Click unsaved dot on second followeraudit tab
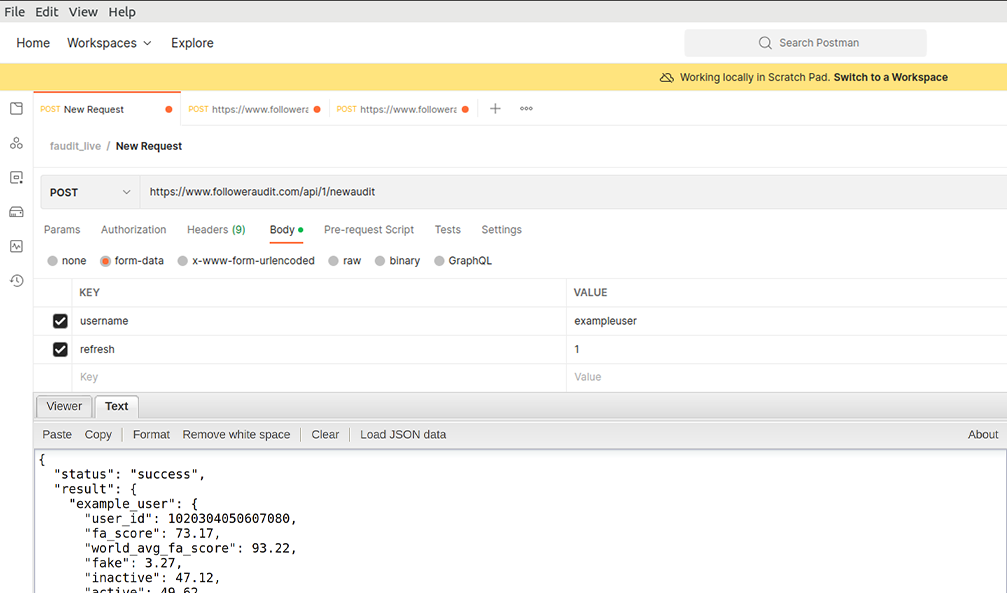 (317, 109)
